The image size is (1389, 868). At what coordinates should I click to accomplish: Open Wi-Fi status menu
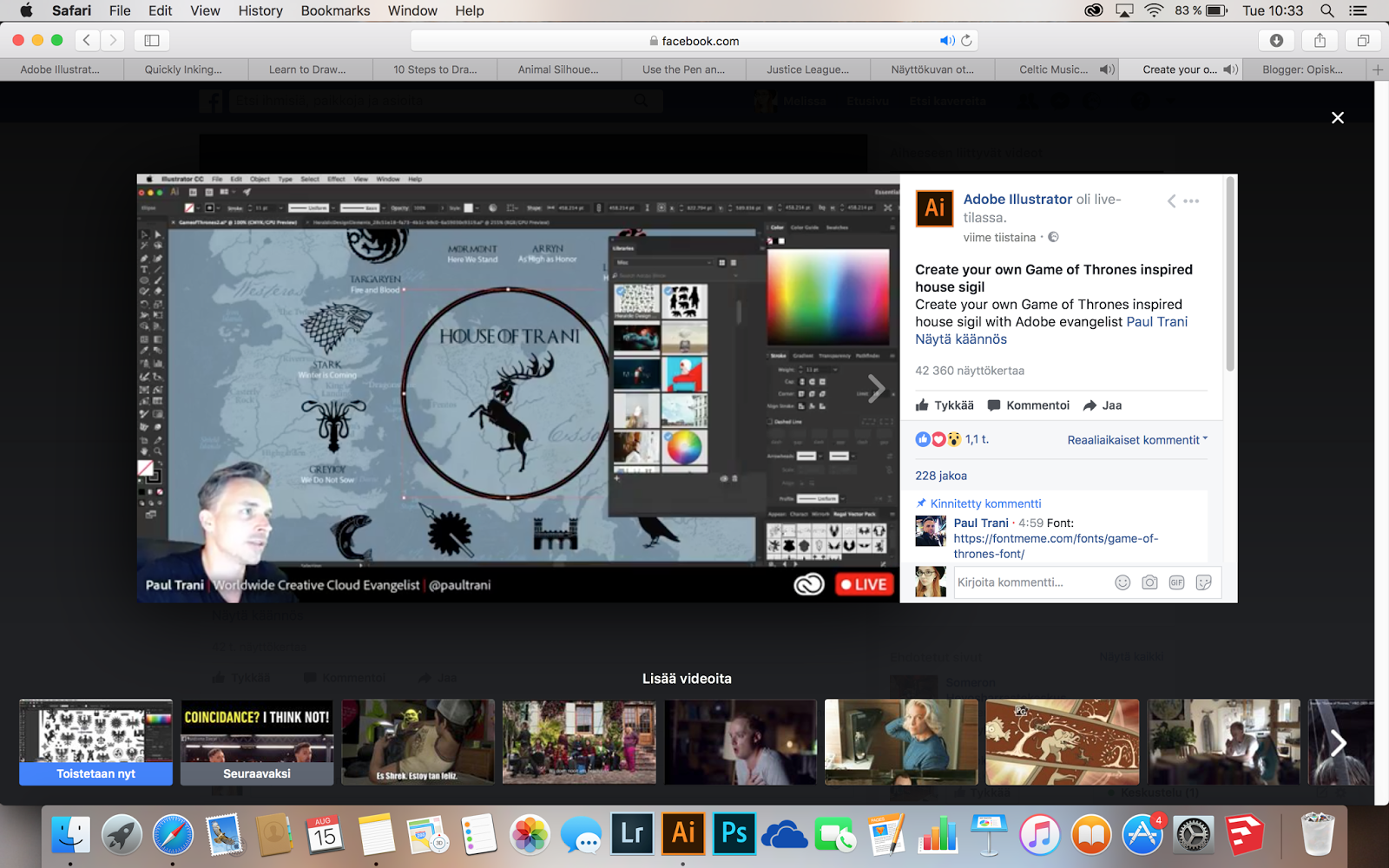coord(1154,10)
